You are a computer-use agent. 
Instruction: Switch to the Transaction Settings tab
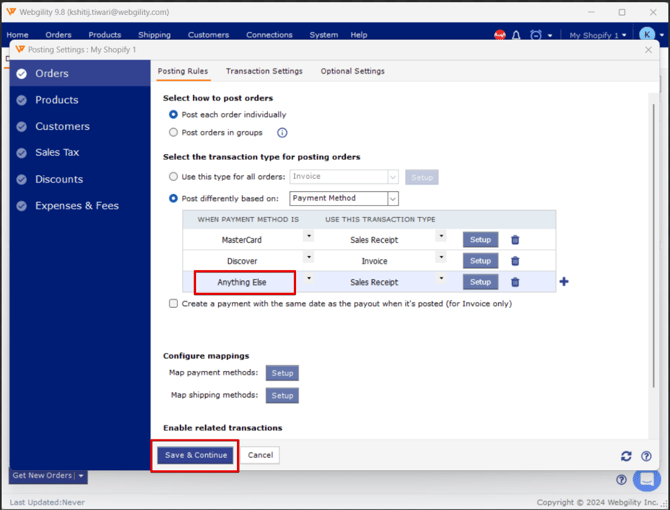click(264, 71)
